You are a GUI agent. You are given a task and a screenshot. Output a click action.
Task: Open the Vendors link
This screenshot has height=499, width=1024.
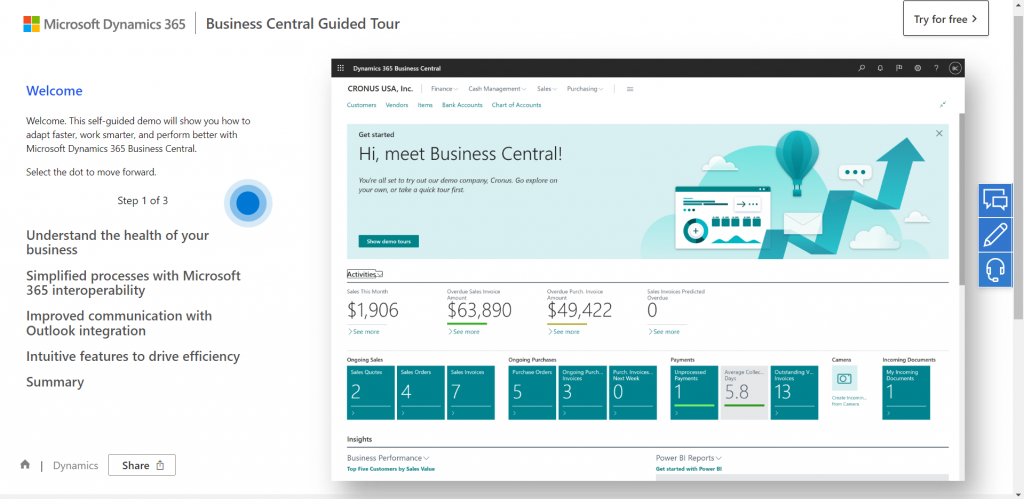pyautogui.click(x=396, y=105)
